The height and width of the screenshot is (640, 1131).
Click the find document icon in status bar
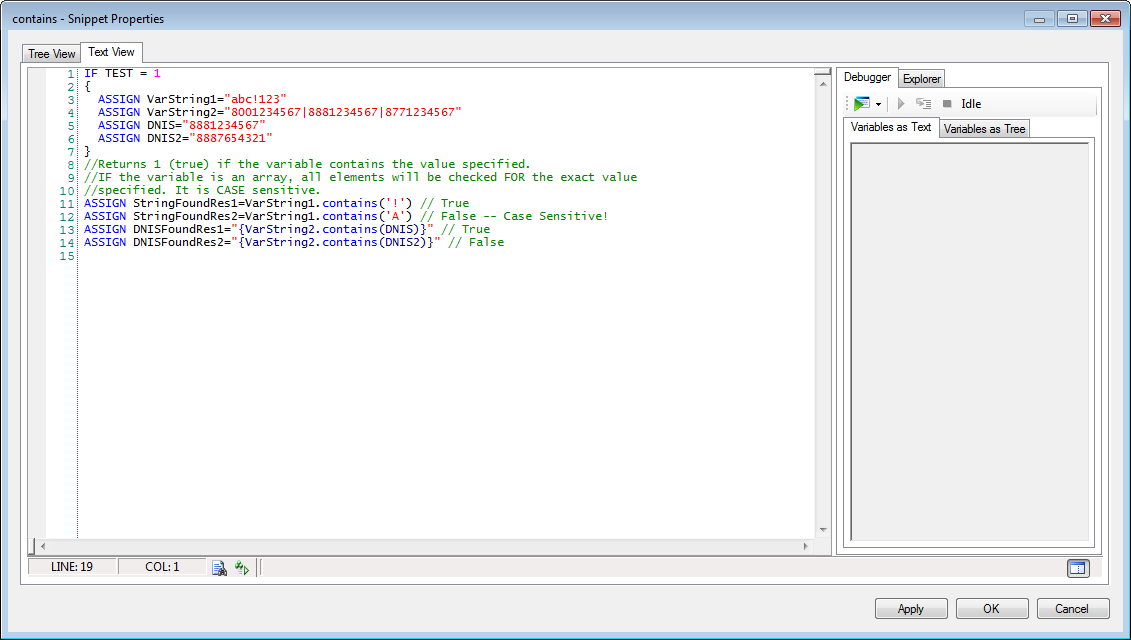pos(219,568)
